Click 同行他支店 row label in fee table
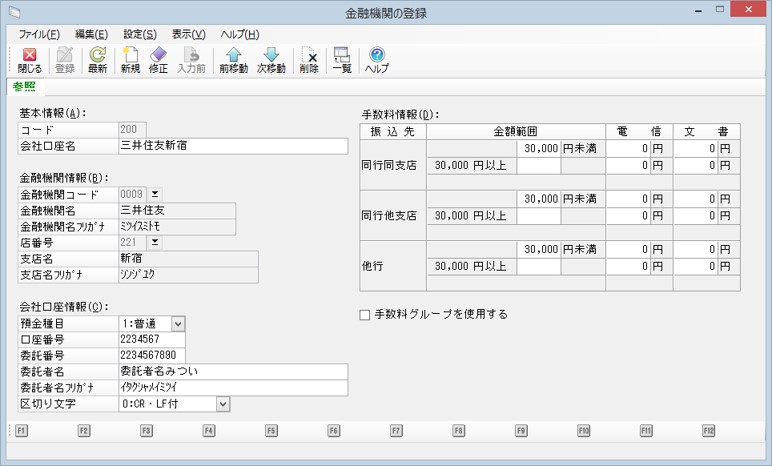Viewport: 772px width, 466px height. pos(393,216)
